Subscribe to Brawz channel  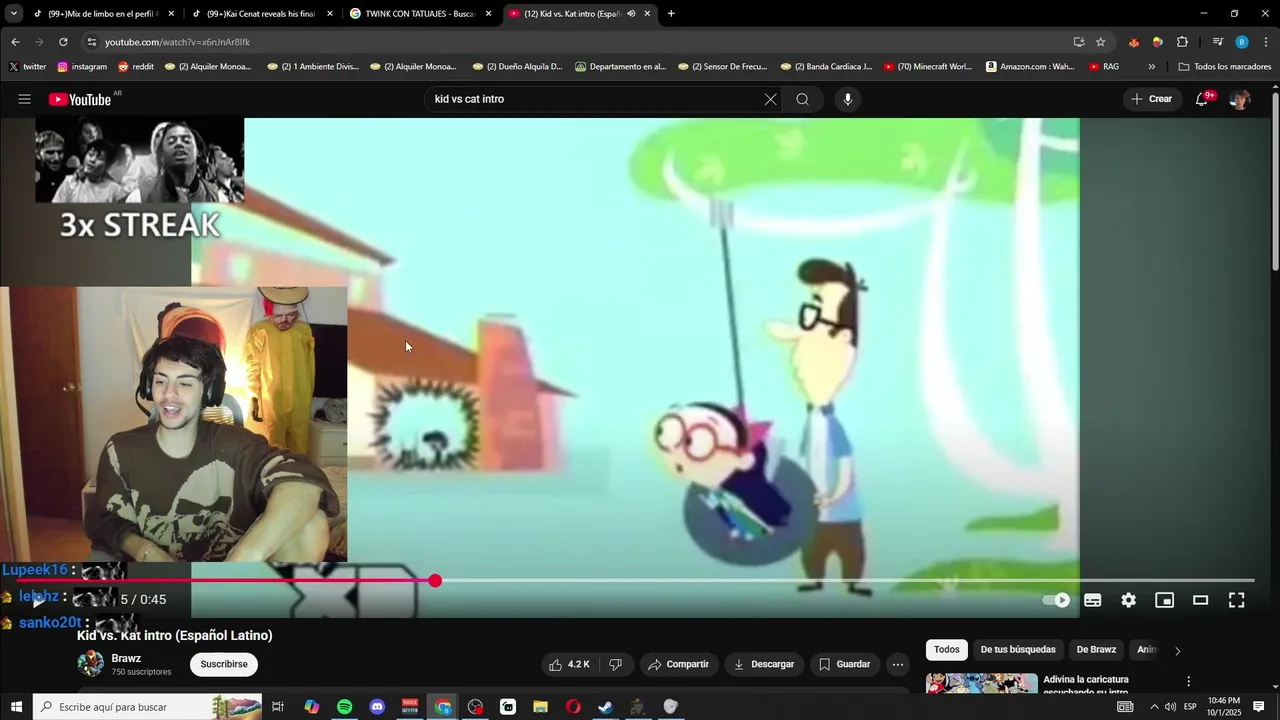pyautogui.click(x=224, y=664)
